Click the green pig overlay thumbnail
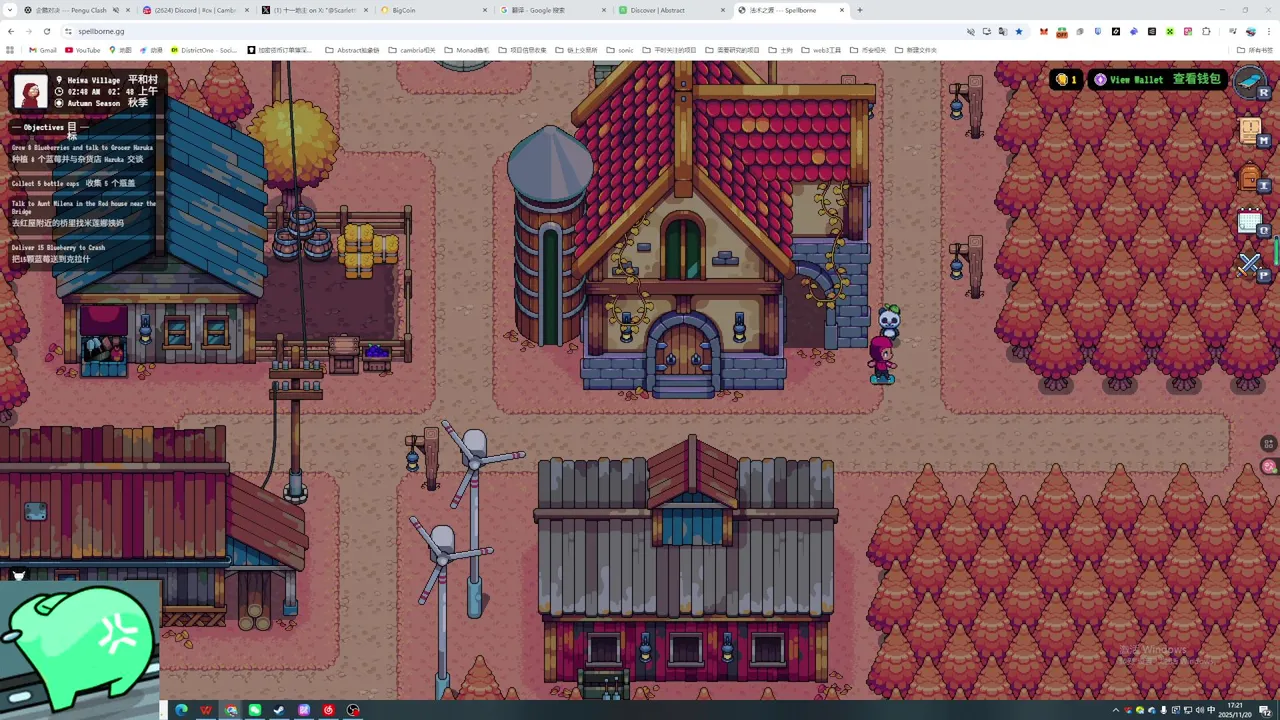 point(80,650)
